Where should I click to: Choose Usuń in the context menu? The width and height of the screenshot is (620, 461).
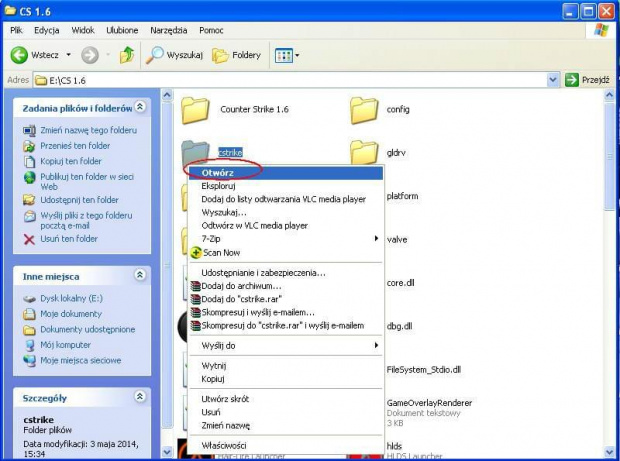pos(285,412)
